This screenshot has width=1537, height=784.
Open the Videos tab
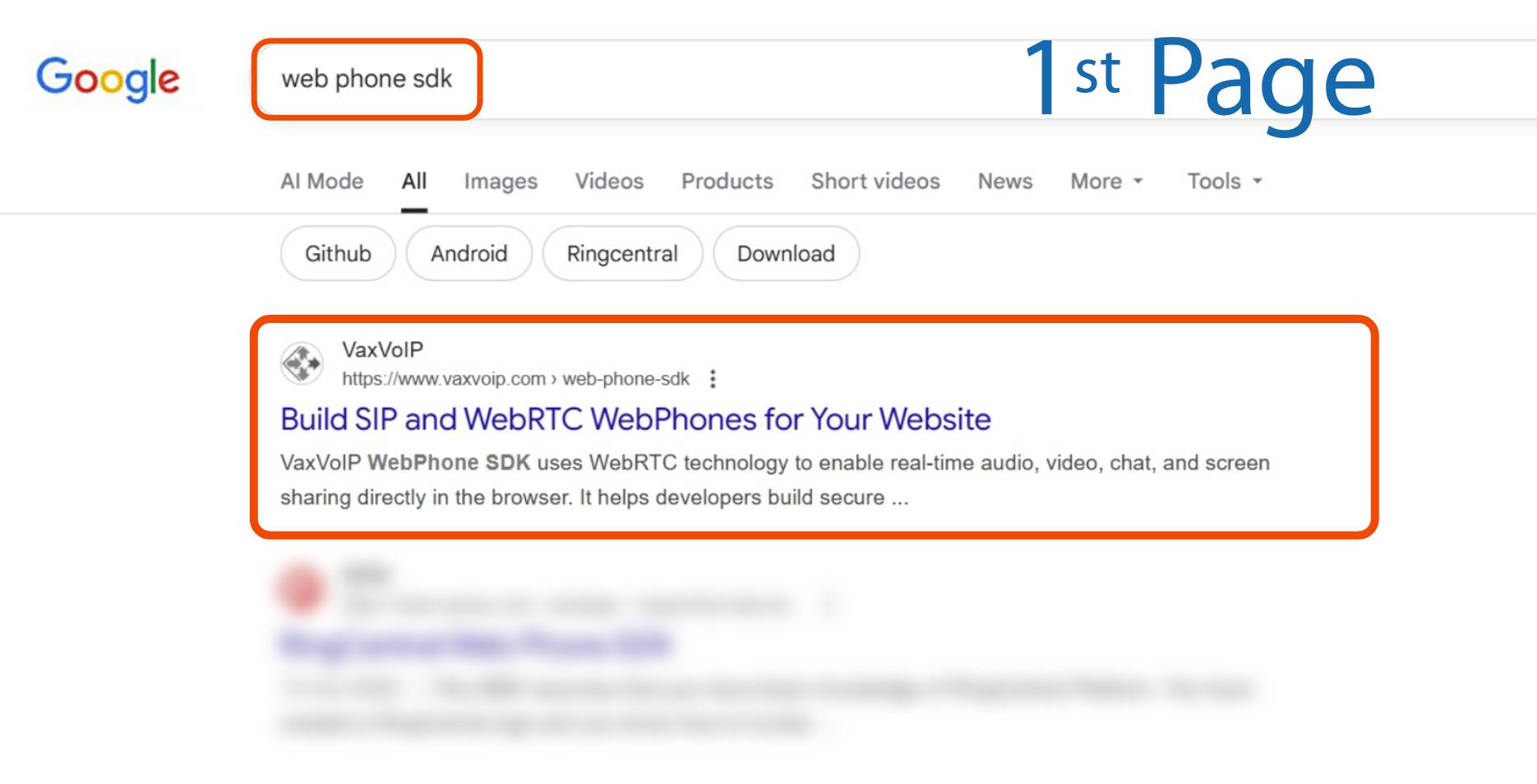pyautogui.click(x=608, y=182)
